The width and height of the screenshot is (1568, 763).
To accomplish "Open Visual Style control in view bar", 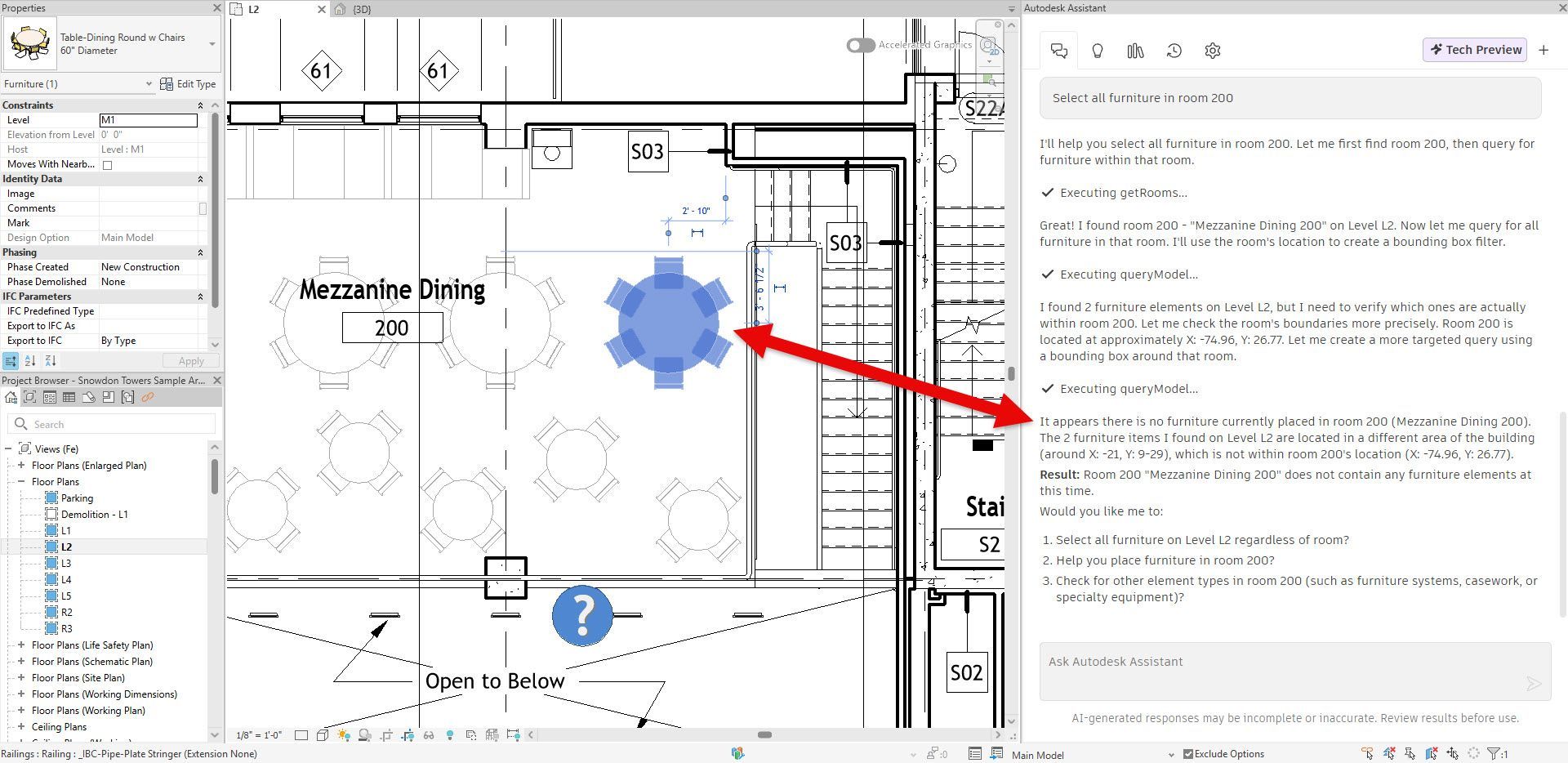I will click(323, 735).
